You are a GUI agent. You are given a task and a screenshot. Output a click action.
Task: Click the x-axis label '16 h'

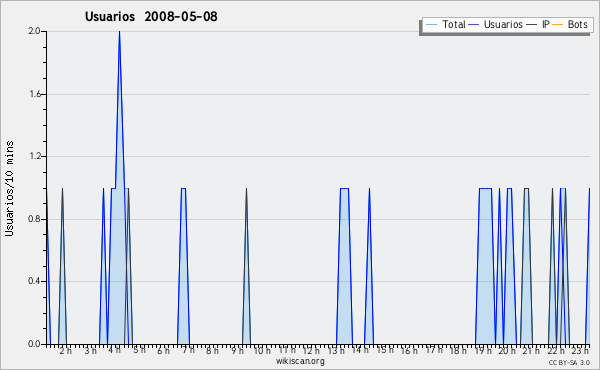(409, 350)
